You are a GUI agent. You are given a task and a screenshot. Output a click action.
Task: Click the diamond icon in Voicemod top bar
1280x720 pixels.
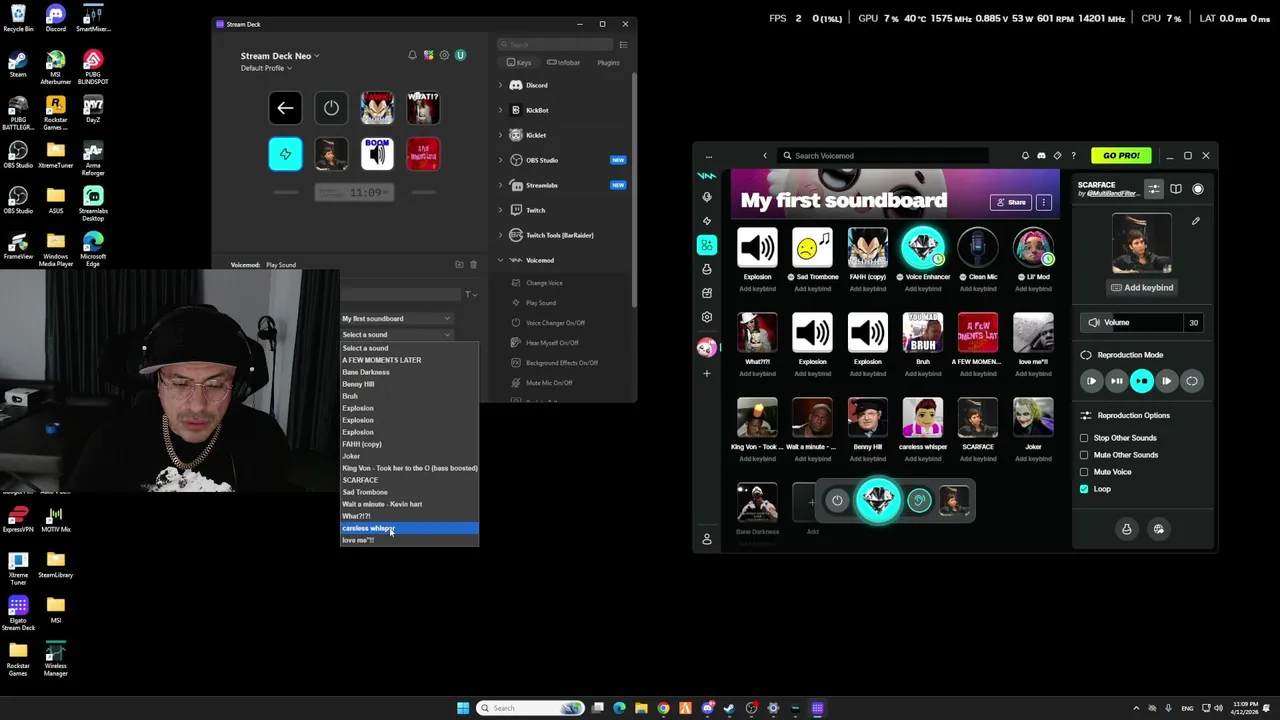1057,156
